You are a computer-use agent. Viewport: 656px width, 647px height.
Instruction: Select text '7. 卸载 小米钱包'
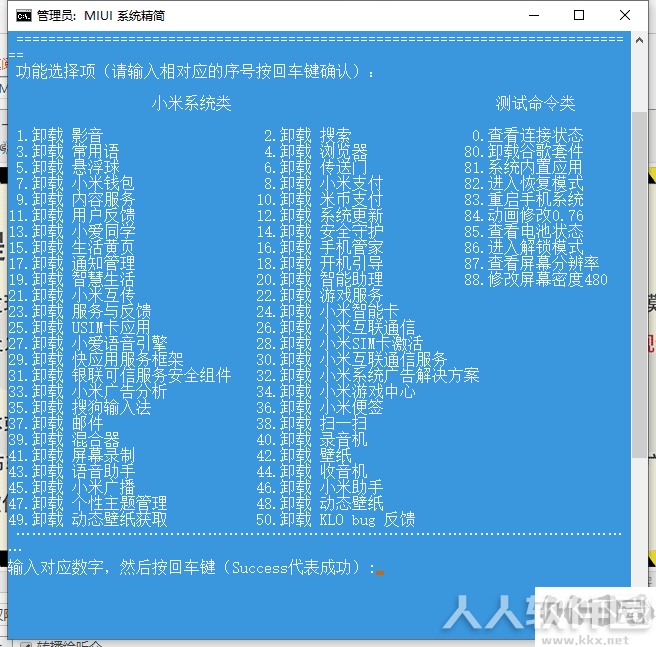pos(76,184)
